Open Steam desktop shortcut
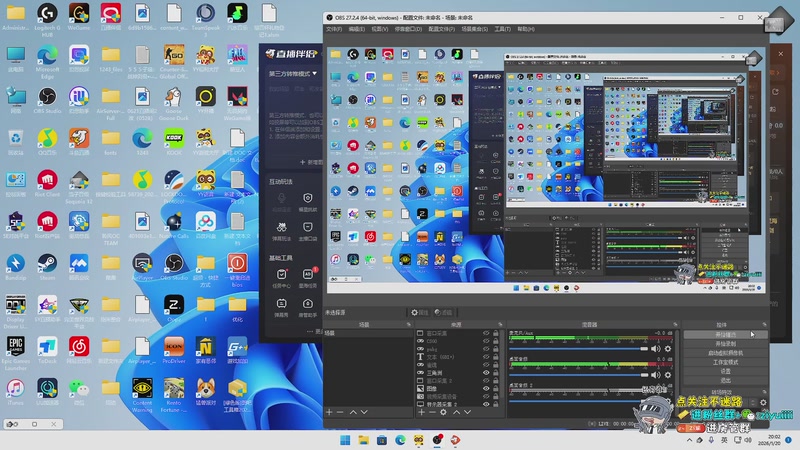 coord(47,267)
